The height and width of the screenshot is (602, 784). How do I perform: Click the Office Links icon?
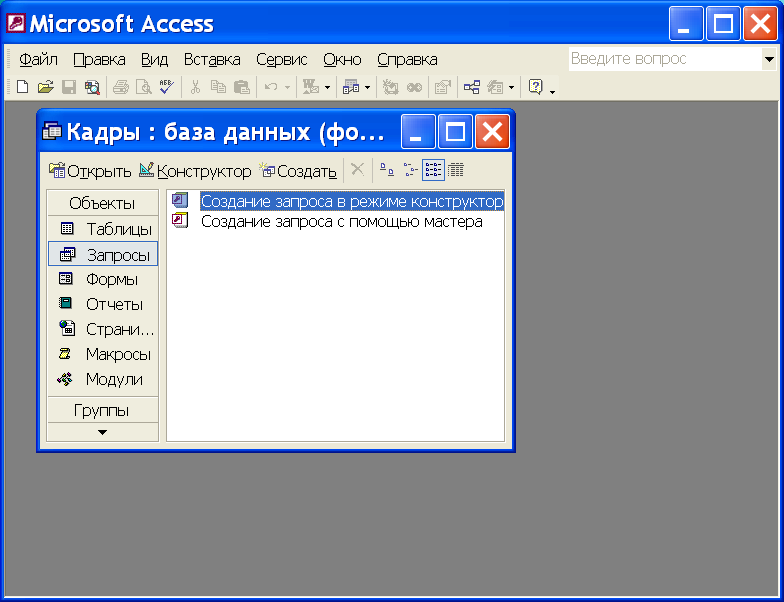(x=311, y=88)
